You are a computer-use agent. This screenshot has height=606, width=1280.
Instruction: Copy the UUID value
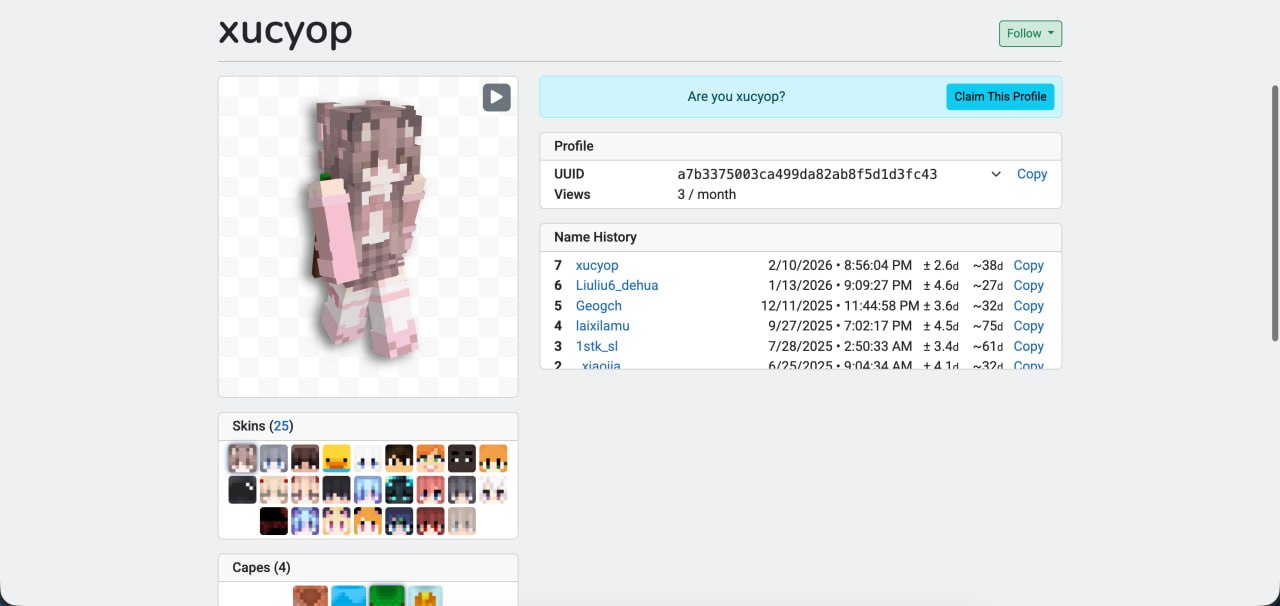pos(1031,174)
